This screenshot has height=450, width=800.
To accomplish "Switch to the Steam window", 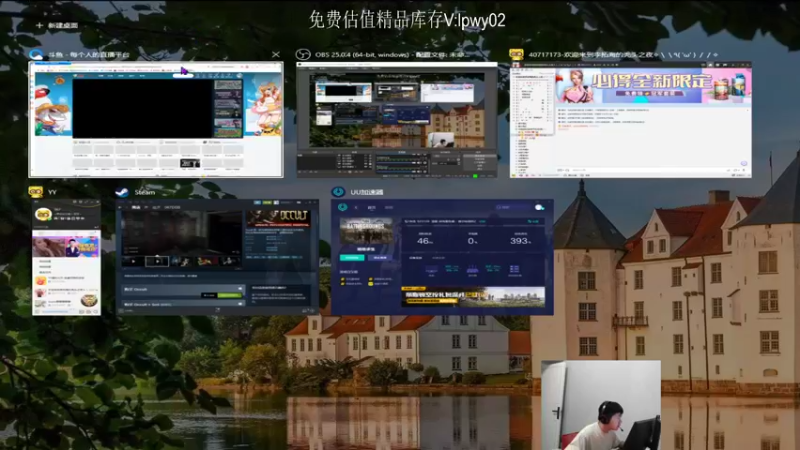I will click(218, 257).
